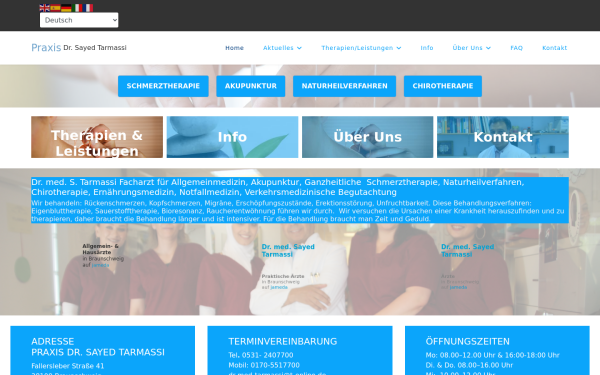The height and width of the screenshot is (375, 600).
Task: Expand the Therapien/Leistungen chevron arrow
Action: 399,48
